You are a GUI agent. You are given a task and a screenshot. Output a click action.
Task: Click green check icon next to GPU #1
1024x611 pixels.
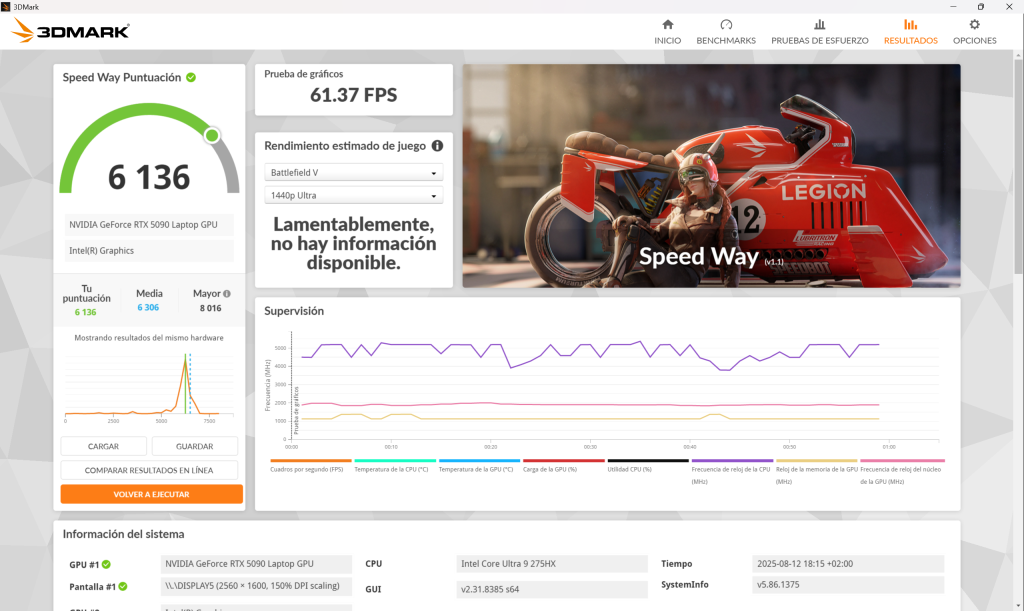click(x=106, y=564)
